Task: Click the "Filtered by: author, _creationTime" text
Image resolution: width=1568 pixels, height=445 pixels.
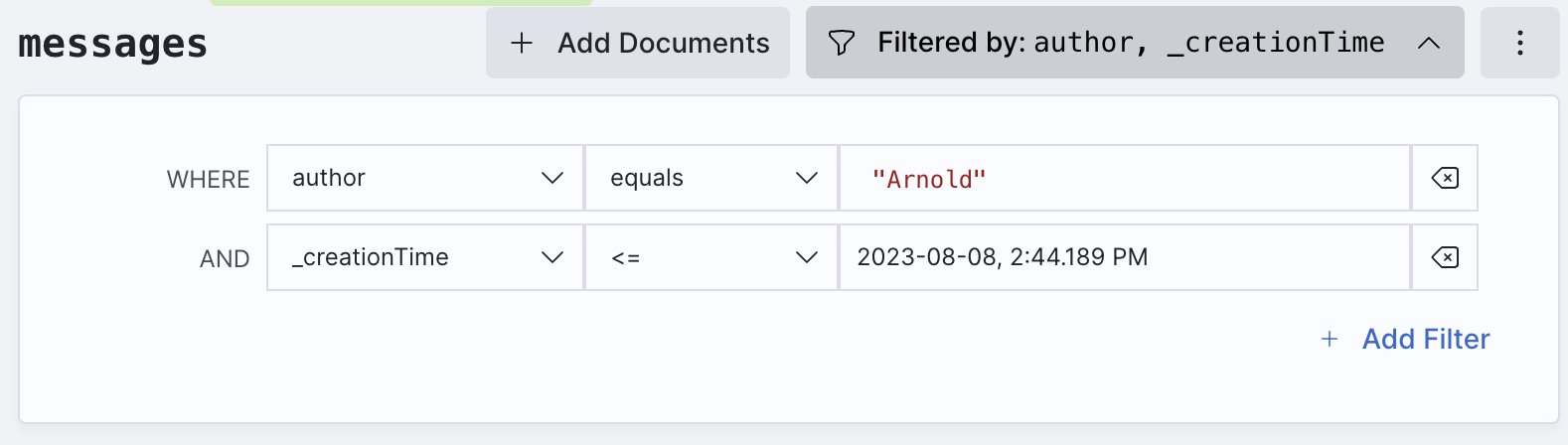Action: [x=1131, y=43]
